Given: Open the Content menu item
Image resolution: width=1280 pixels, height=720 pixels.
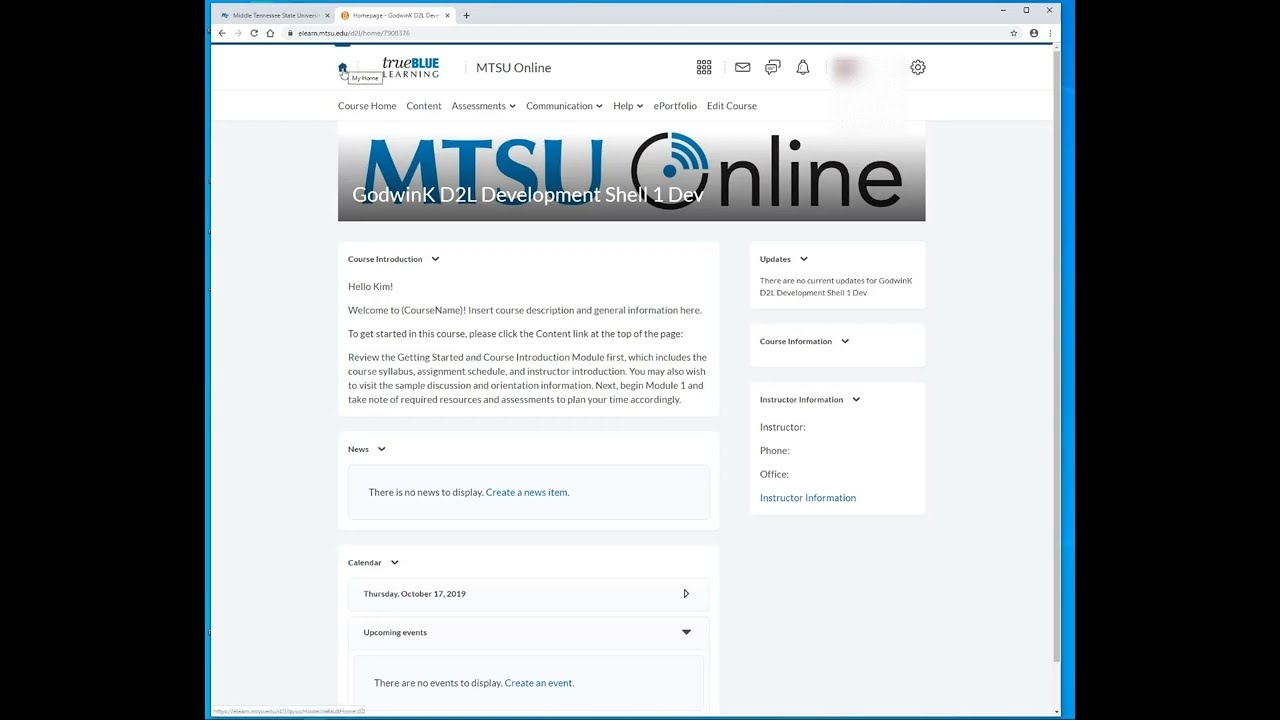Looking at the screenshot, I should click(x=423, y=105).
